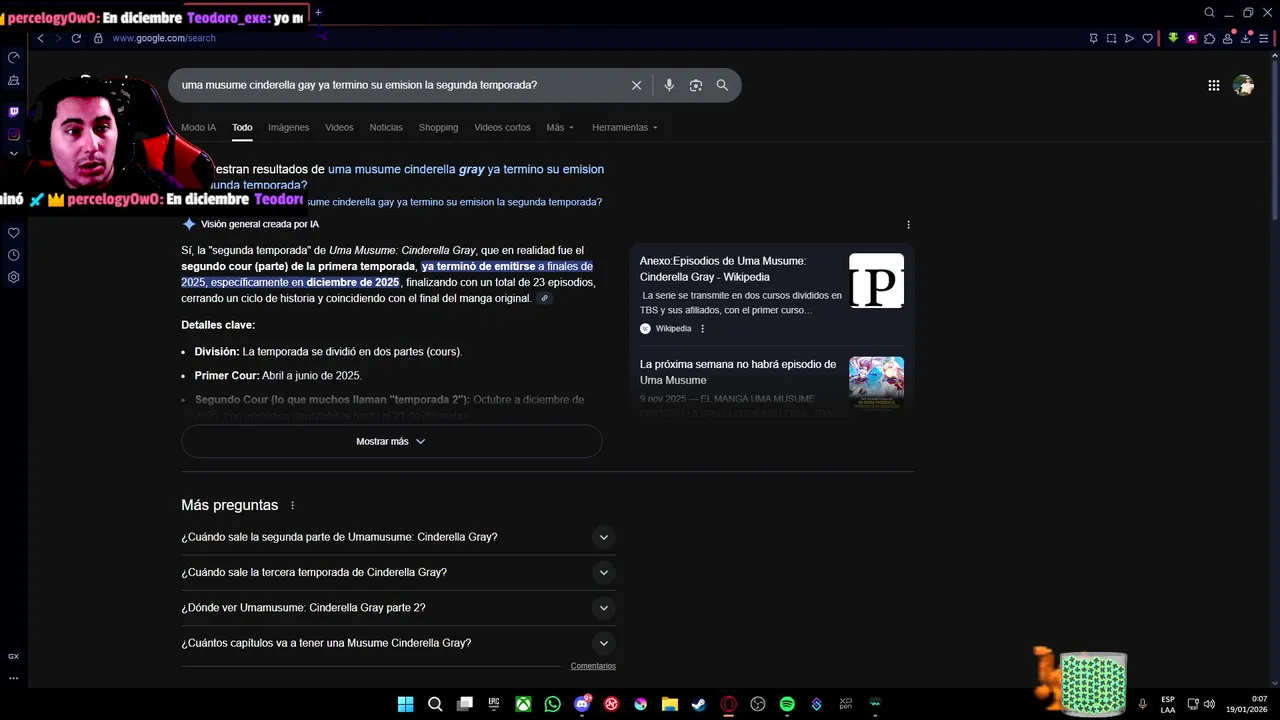Select the Todo results tab

pyautogui.click(x=242, y=127)
